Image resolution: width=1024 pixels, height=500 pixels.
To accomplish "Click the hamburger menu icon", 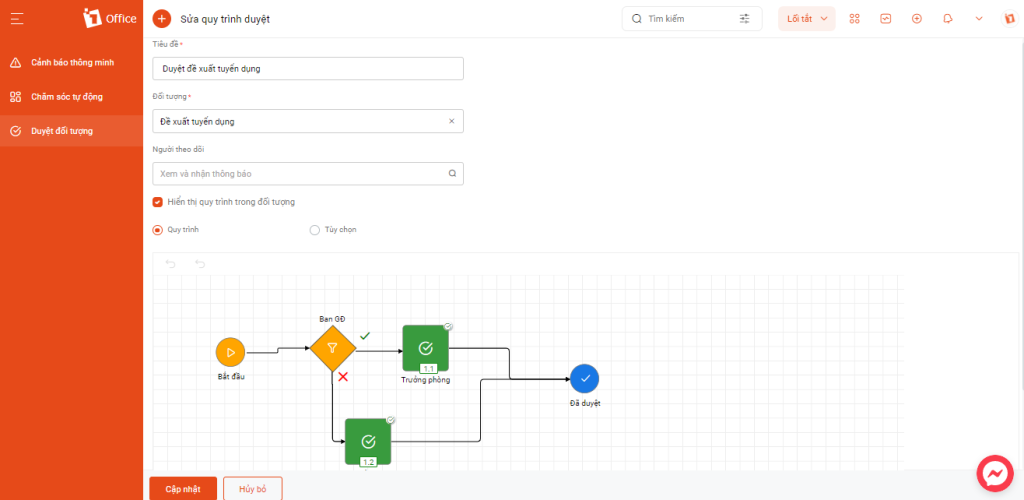I will pyautogui.click(x=18, y=18).
